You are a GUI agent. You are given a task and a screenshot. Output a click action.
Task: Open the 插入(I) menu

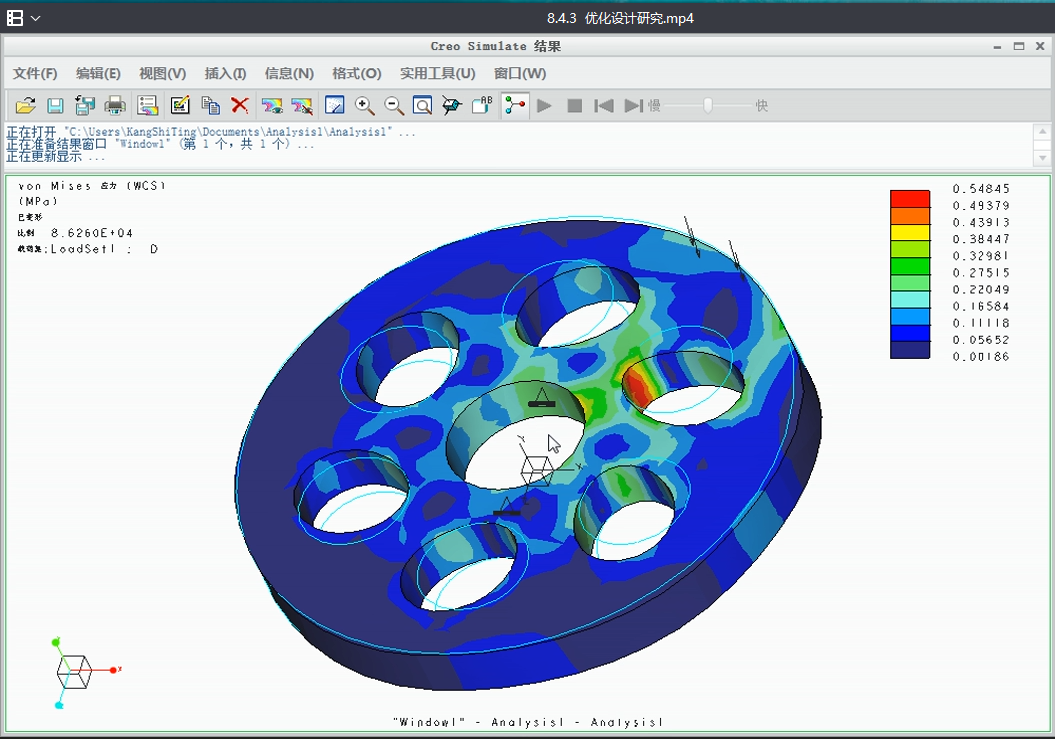225,73
